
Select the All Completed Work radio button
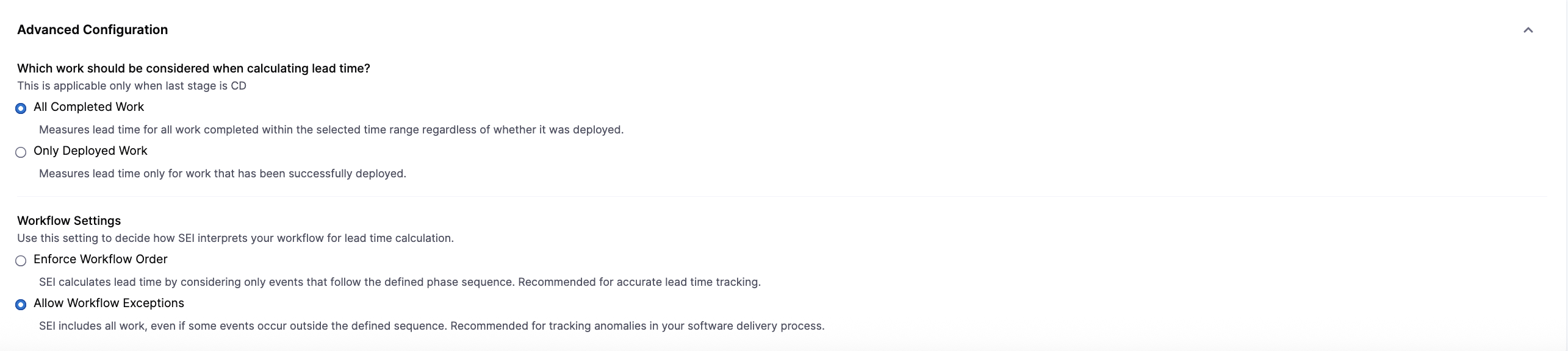click(x=21, y=108)
